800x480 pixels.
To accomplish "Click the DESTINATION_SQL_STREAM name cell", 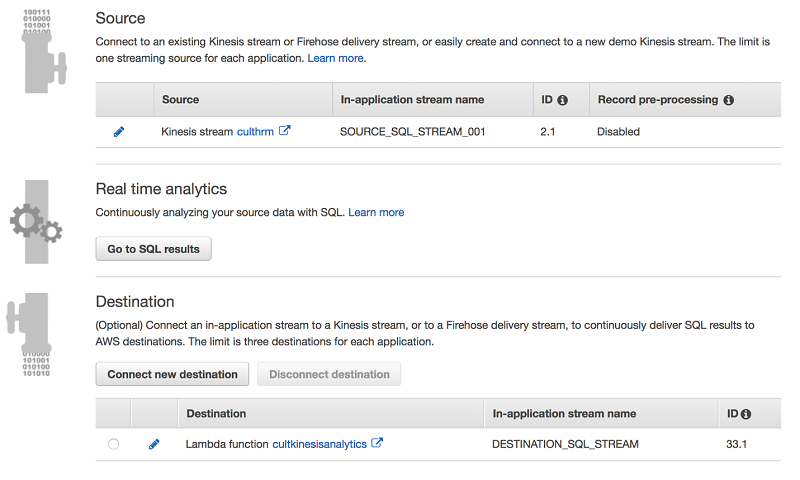I will tap(565, 444).
